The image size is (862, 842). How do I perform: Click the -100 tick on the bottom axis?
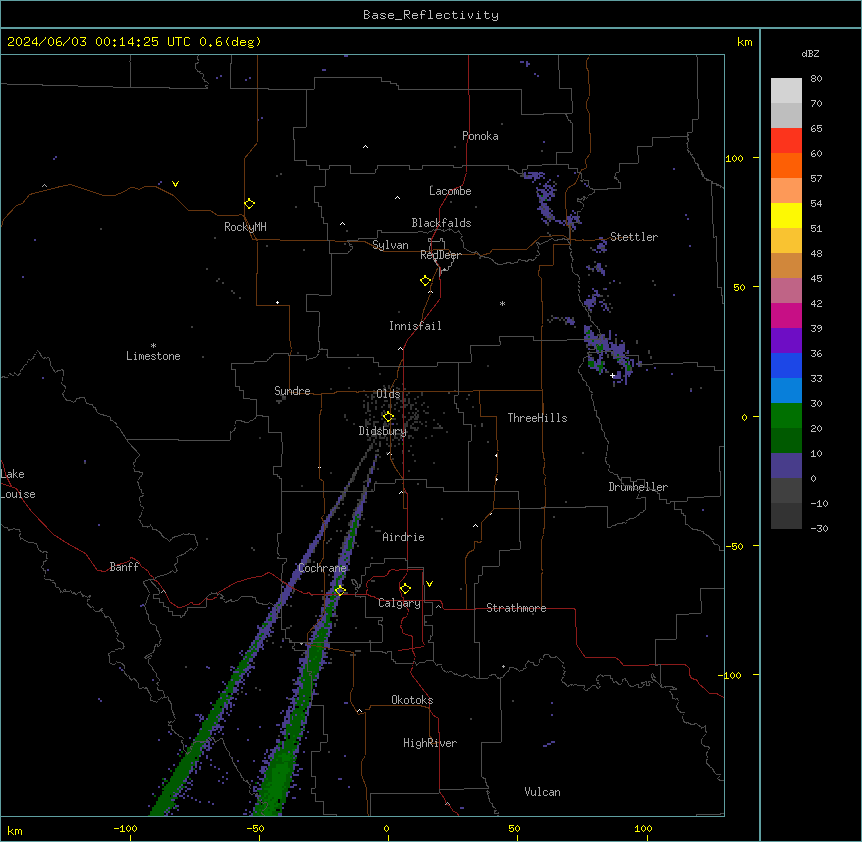(x=125, y=828)
